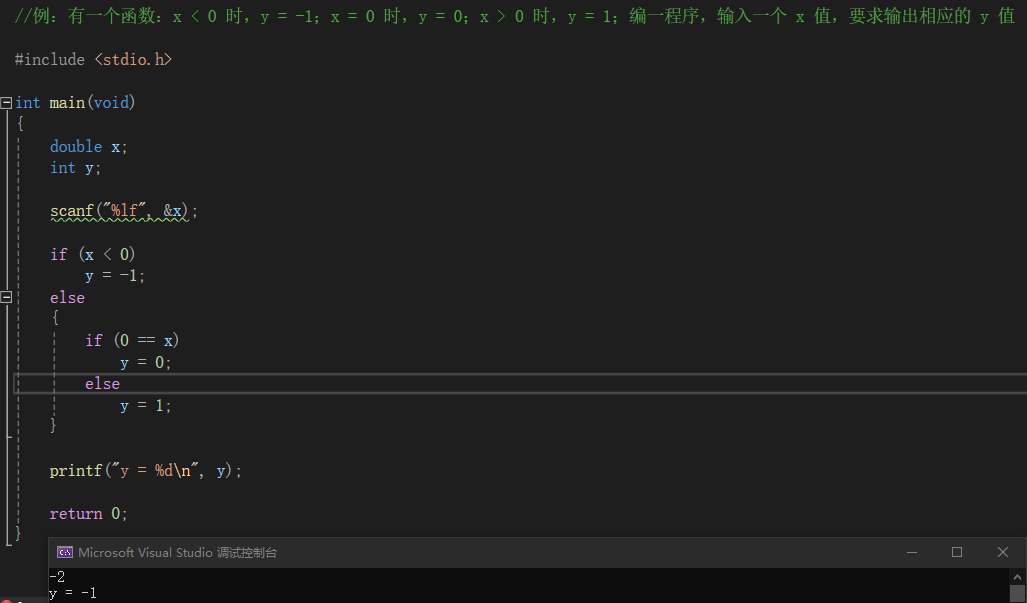Click the if (0 == x) condition
This screenshot has width=1027, height=603.
132,341
